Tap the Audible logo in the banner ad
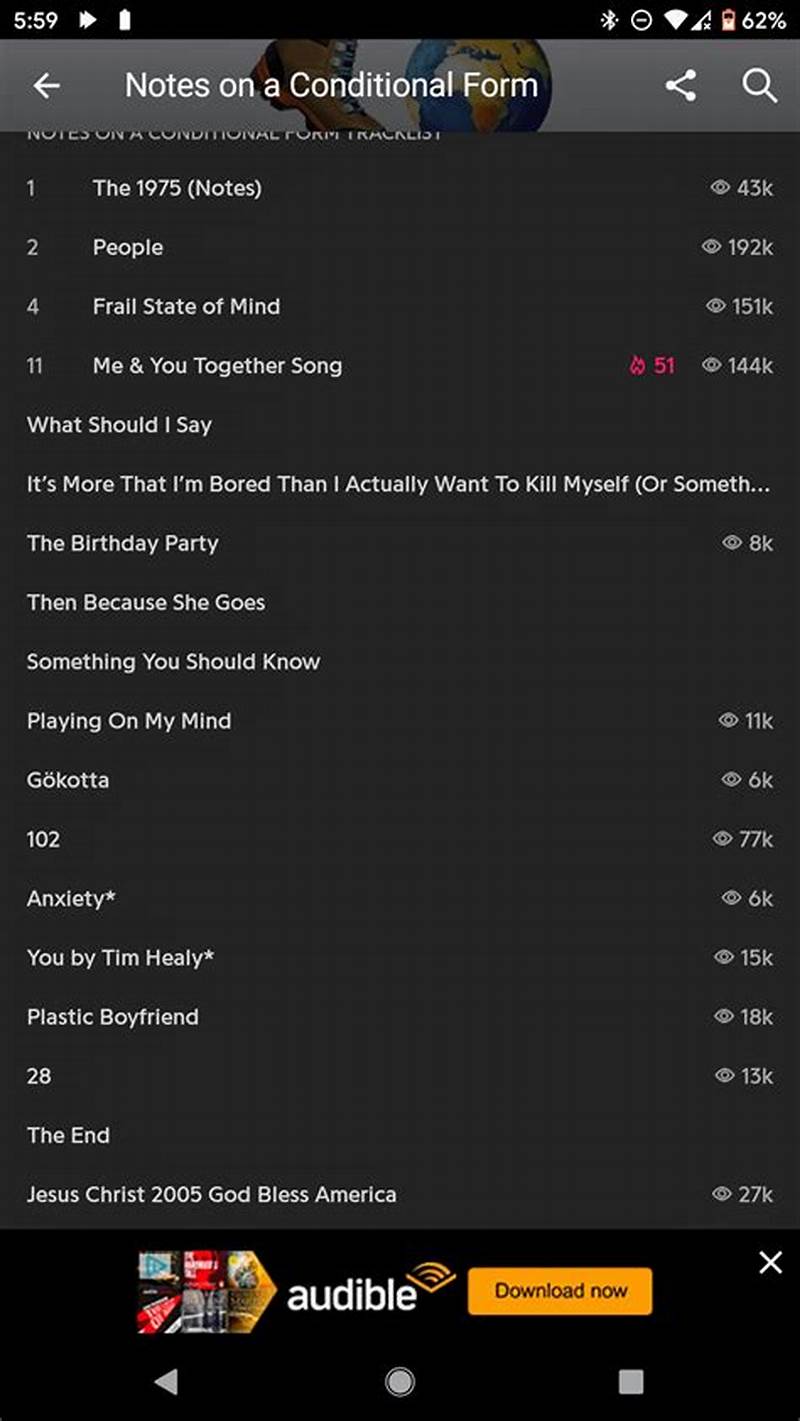 point(350,1290)
